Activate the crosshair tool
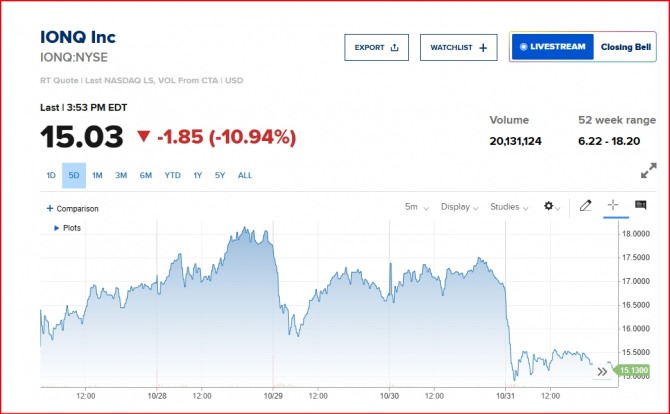Screen dimensions: 670x414 click(x=613, y=206)
